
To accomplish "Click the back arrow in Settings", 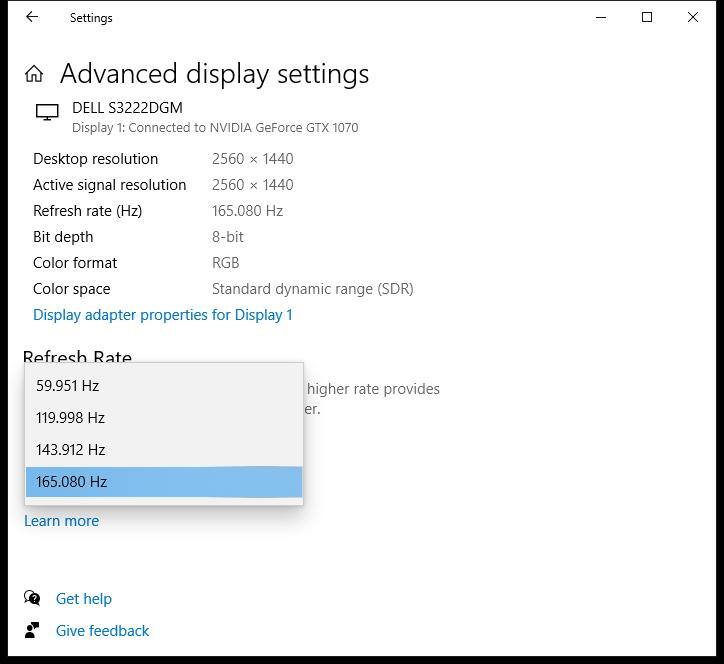I will 32,17.
